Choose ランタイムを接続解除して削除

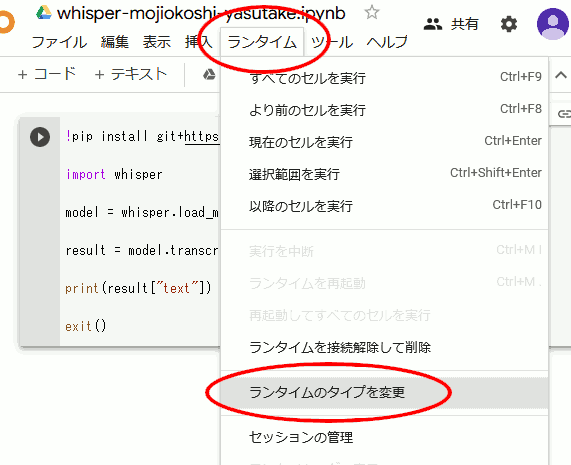385,347
